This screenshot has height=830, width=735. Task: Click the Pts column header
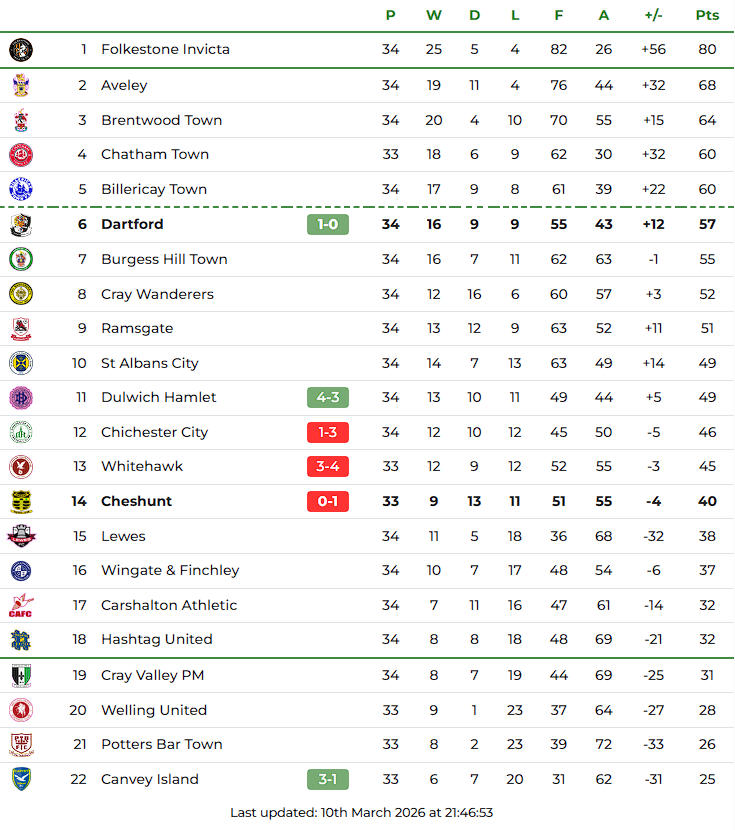(x=707, y=15)
